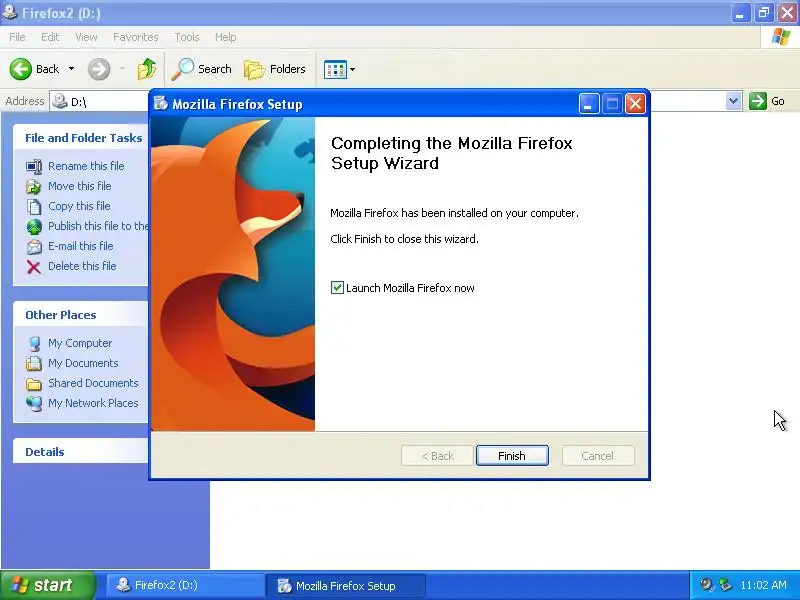The width and height of the screenshot is (800, 600).
Task: Expand the address bar dropdown arrow
Action: (x=733, y=101)
